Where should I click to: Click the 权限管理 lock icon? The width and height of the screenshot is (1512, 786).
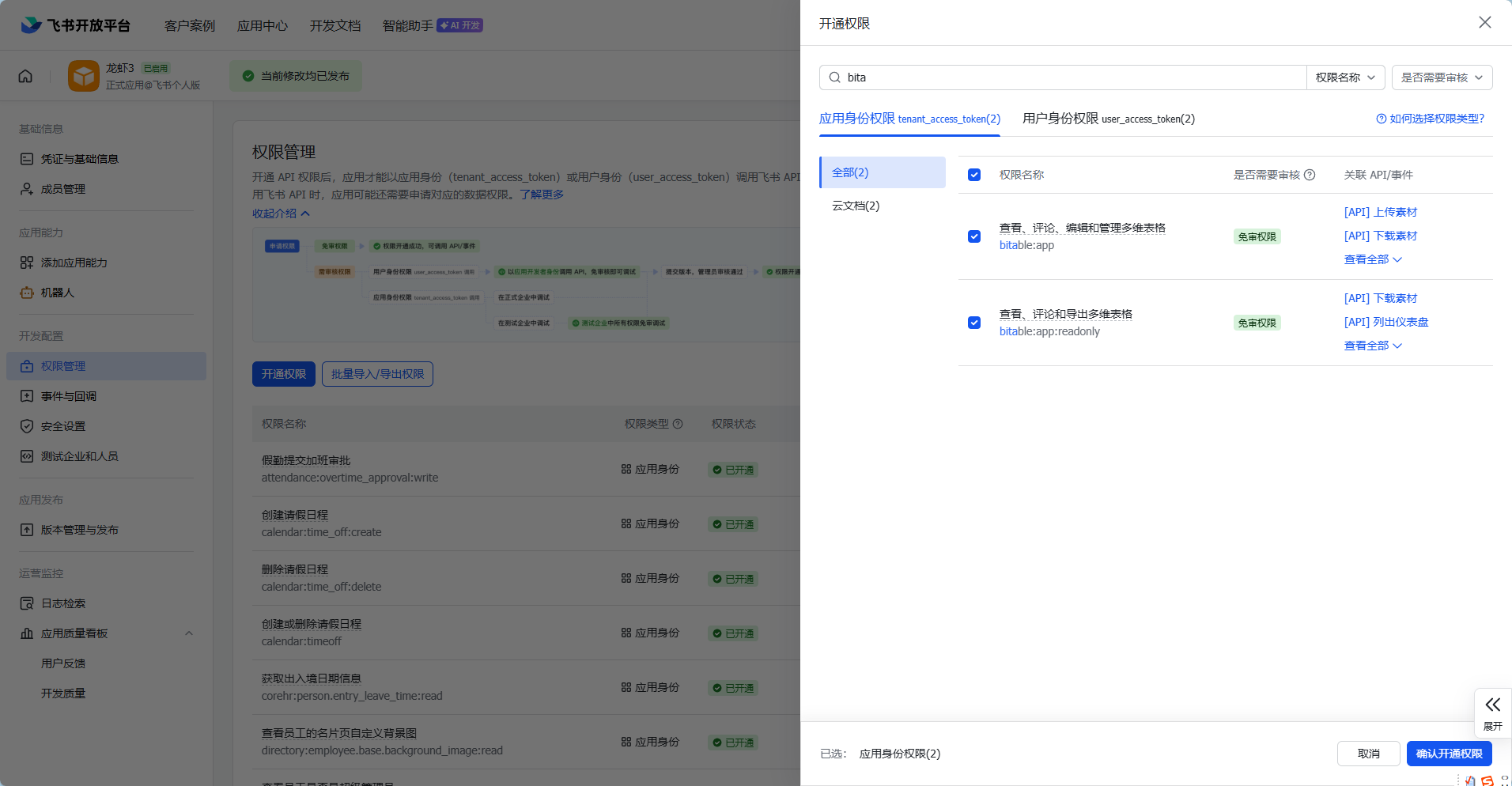point(27,366)
